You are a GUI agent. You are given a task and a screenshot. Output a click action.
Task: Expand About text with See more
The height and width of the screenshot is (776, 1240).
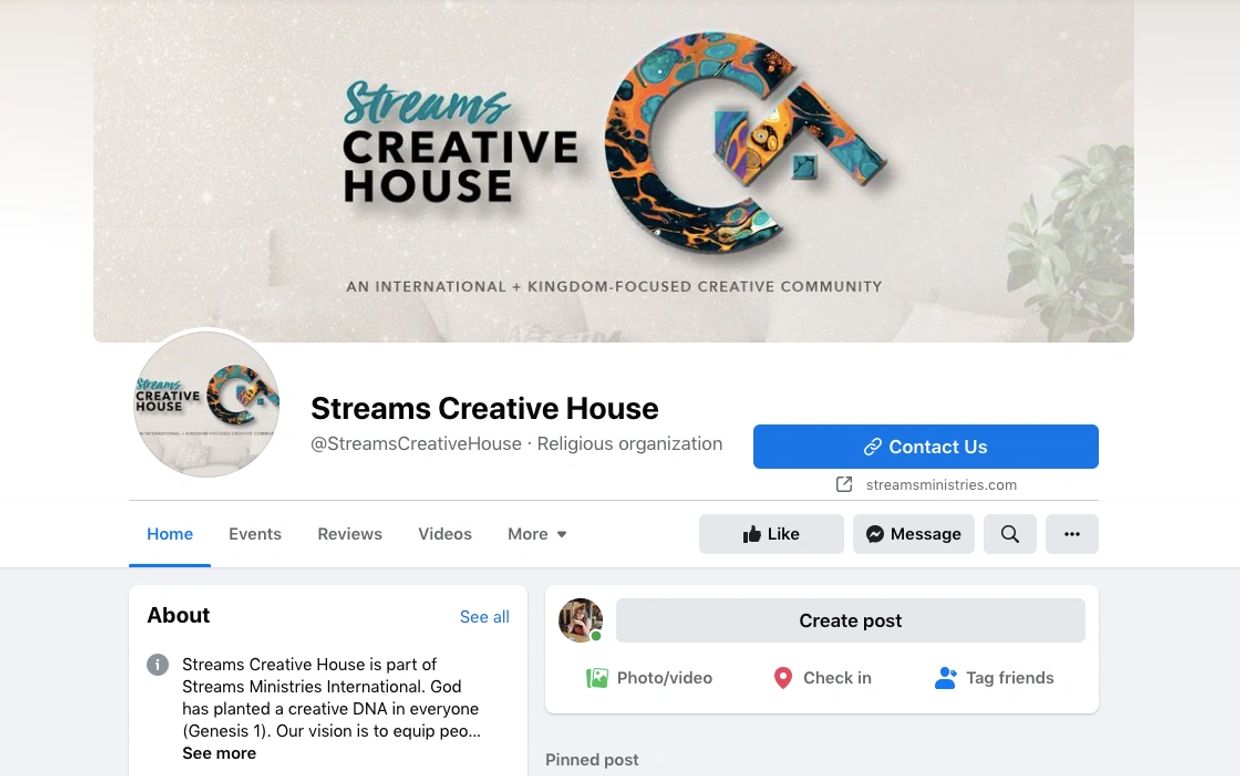pos(219,753)
